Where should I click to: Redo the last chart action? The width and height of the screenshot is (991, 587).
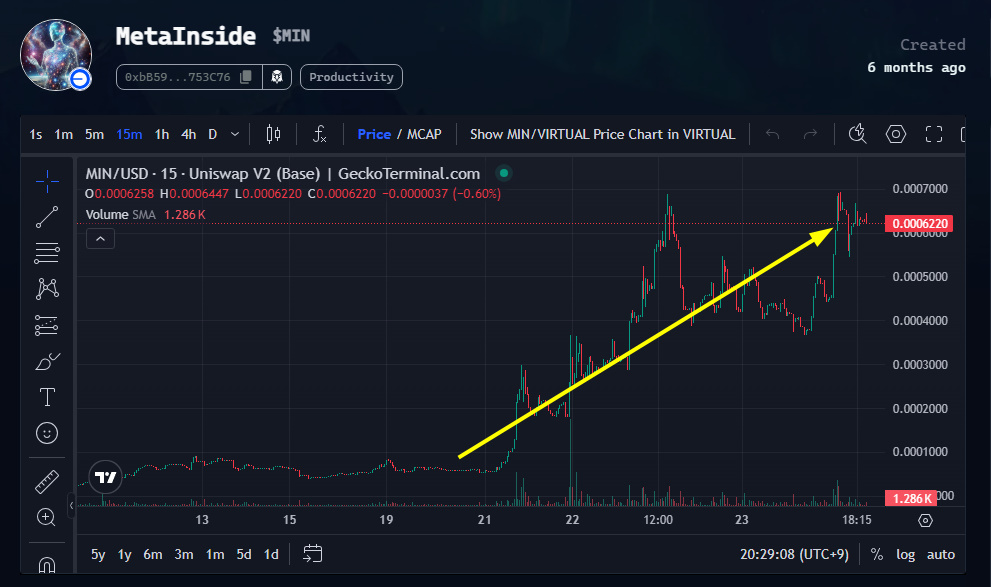coord(810,134)
